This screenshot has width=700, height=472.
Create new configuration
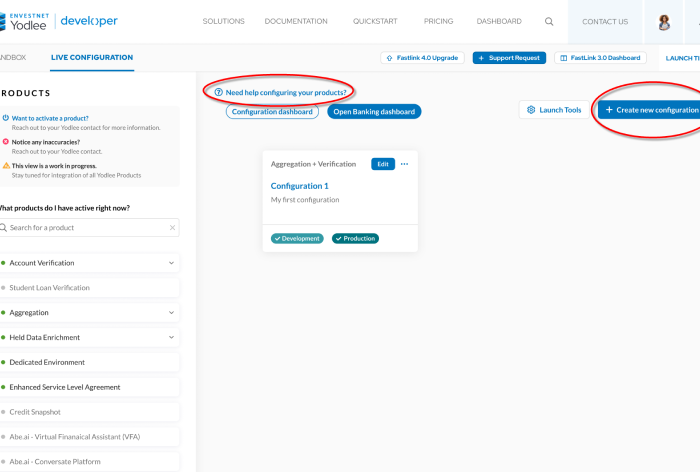[649, 110]
